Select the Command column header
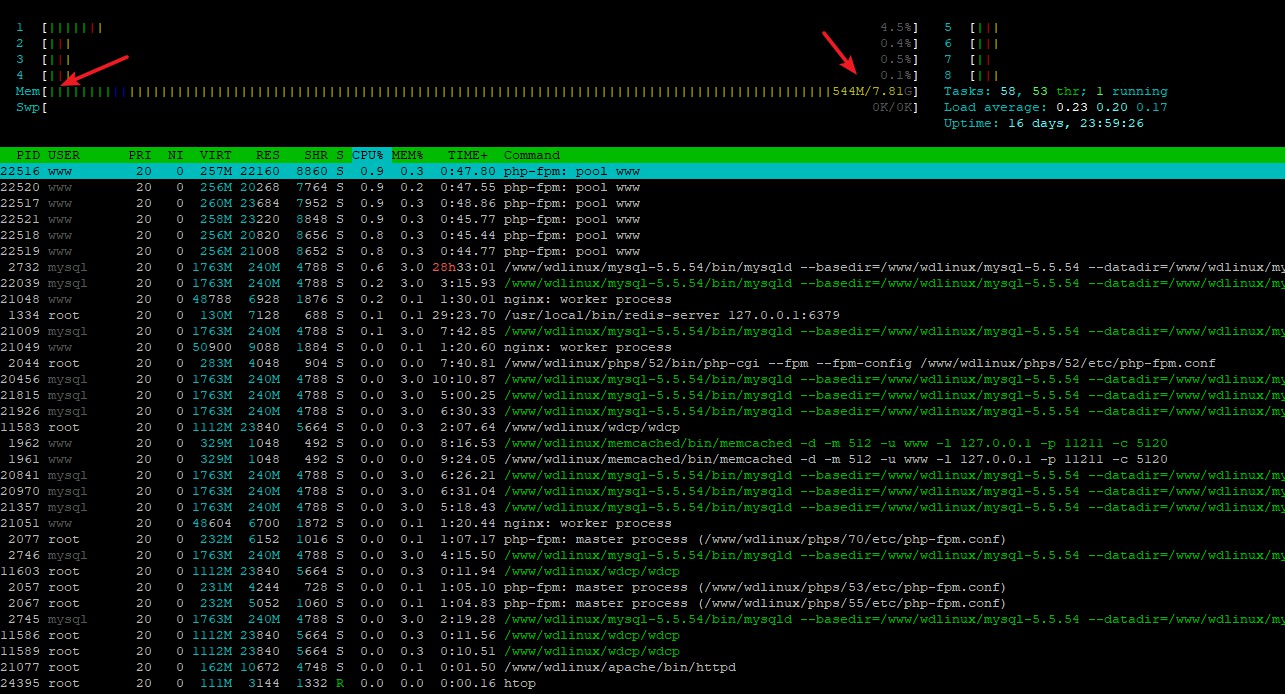The height and width of the screenshot is (694, 1285). click(x=532, y=155)
